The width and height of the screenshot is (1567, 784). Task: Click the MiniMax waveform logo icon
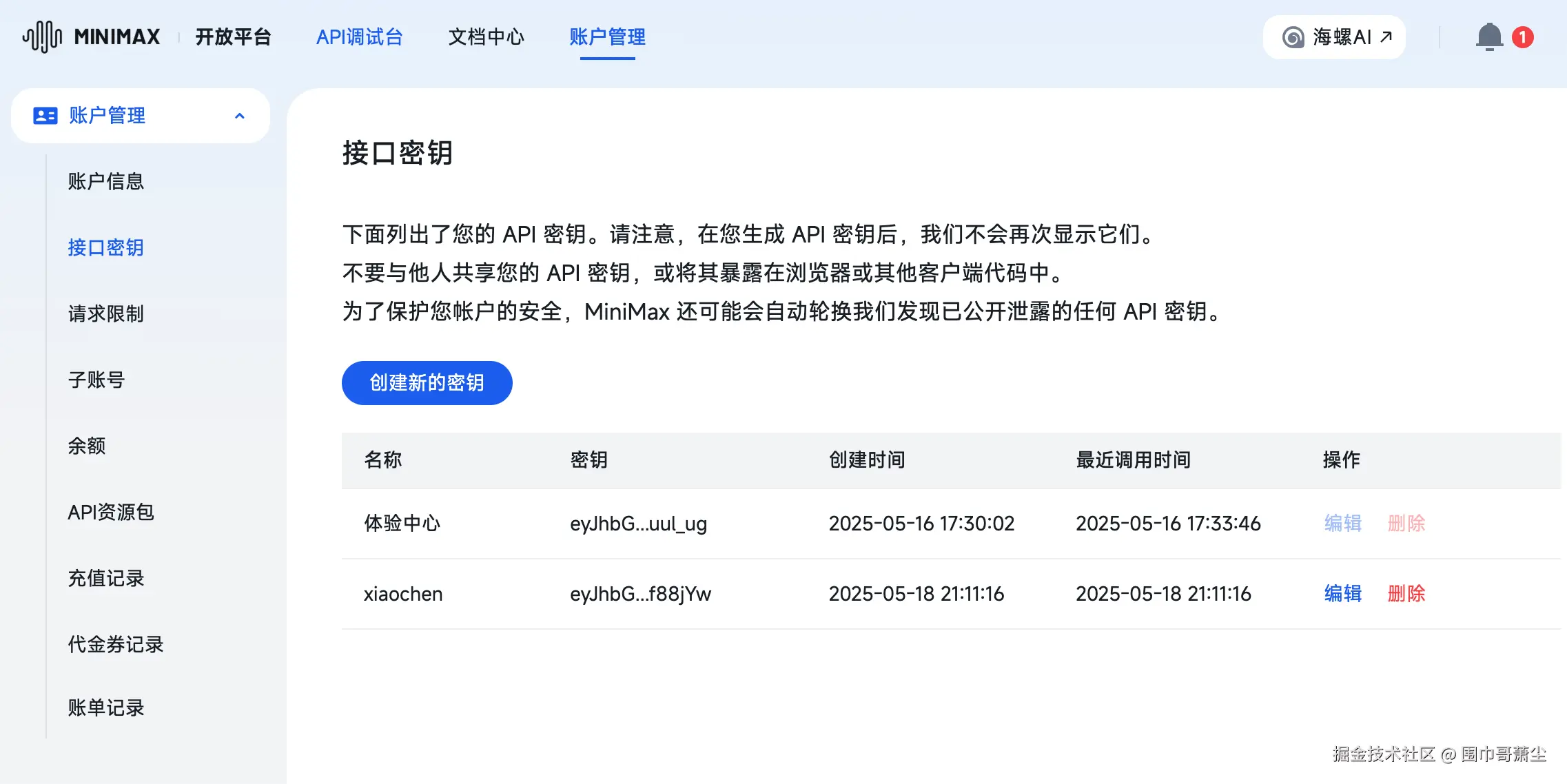coord(42,37)
